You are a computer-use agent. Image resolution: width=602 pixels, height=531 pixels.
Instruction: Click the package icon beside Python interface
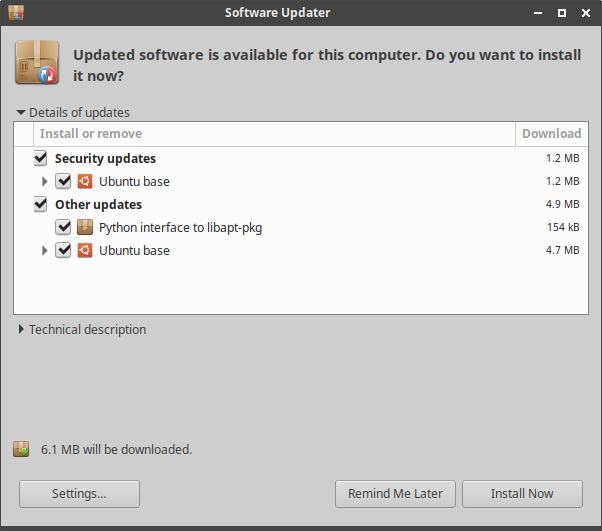point(84,227)
